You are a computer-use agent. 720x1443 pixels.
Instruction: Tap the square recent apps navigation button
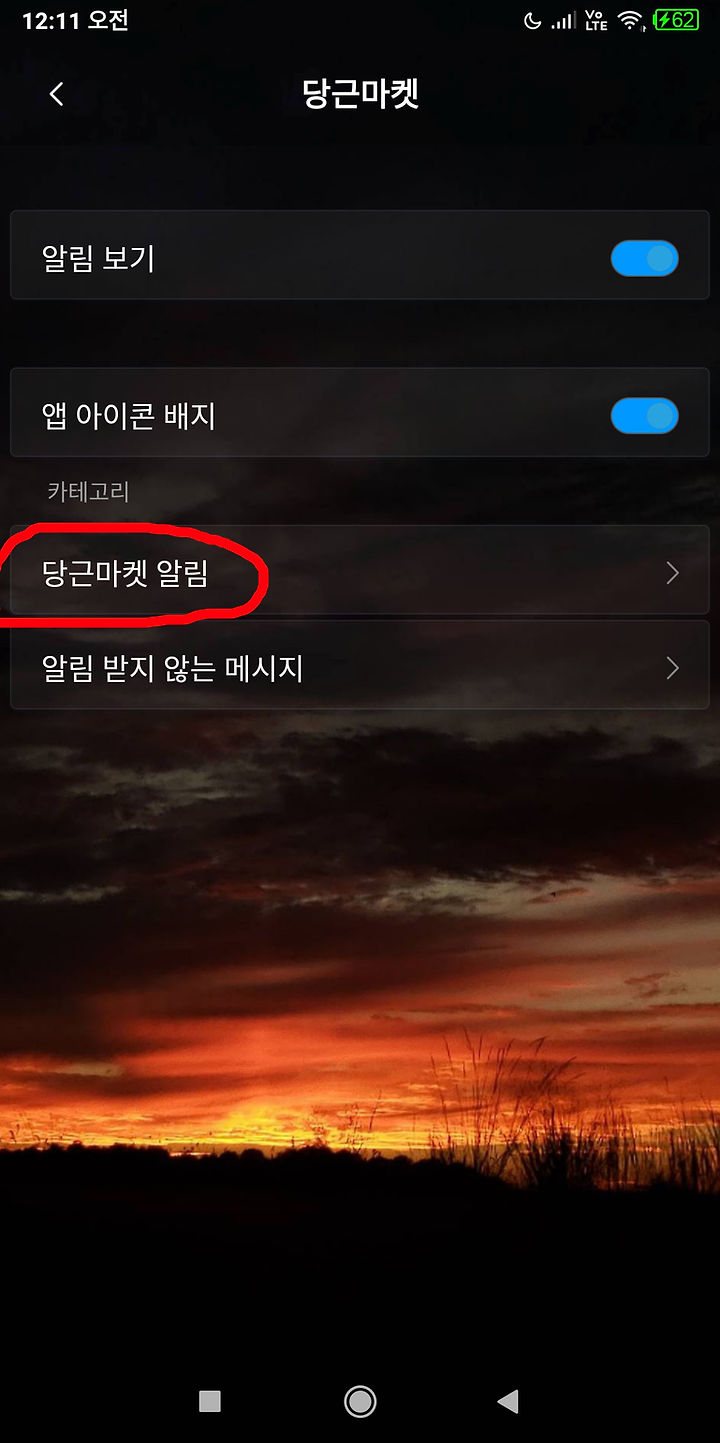click(x=210, y=1401)
